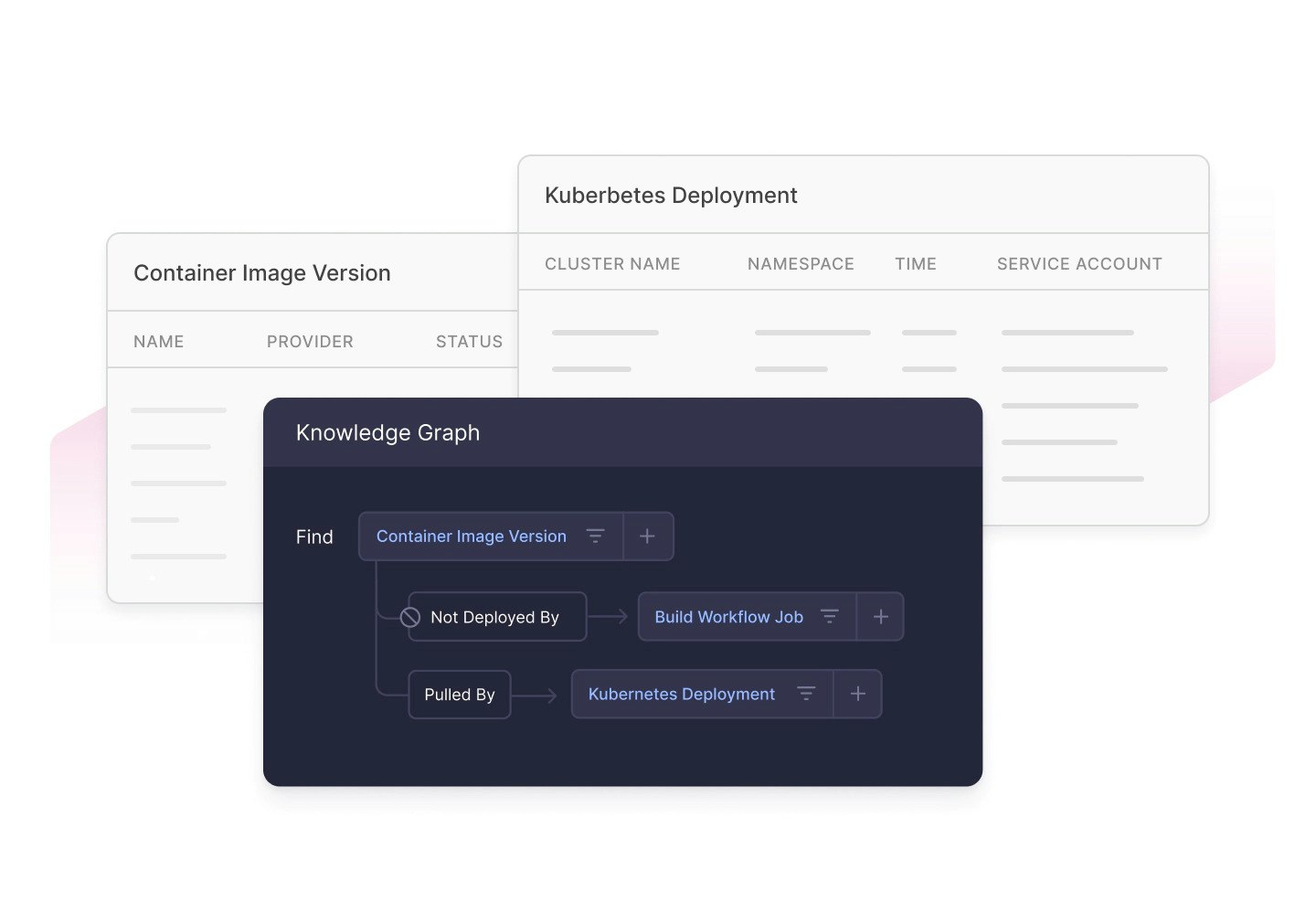Select the Kubernetes Deployment graph node
The width and height of the screenshot is (1316, 914).
tap(681, 694)
